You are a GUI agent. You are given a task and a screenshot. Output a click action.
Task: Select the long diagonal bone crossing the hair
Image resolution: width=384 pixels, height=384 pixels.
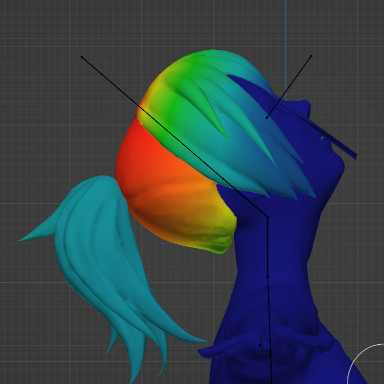pos(174,137)
